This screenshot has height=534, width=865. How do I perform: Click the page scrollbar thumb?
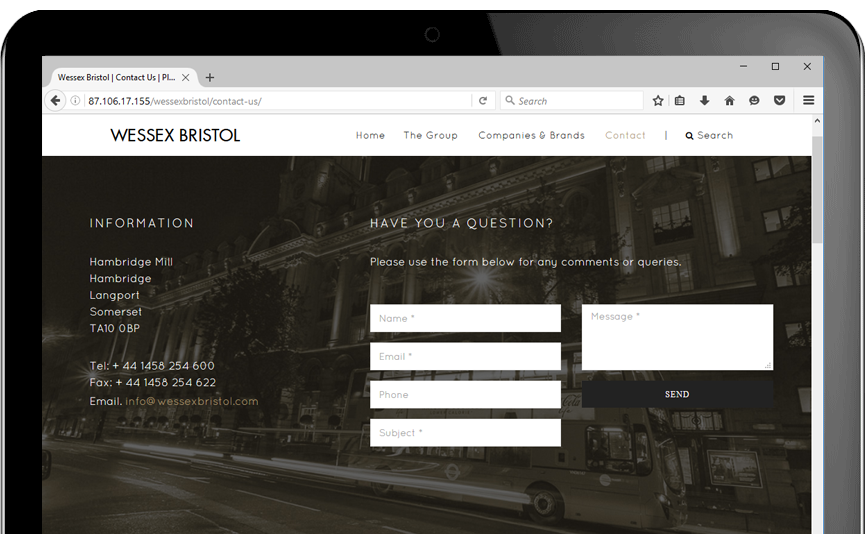817,188
